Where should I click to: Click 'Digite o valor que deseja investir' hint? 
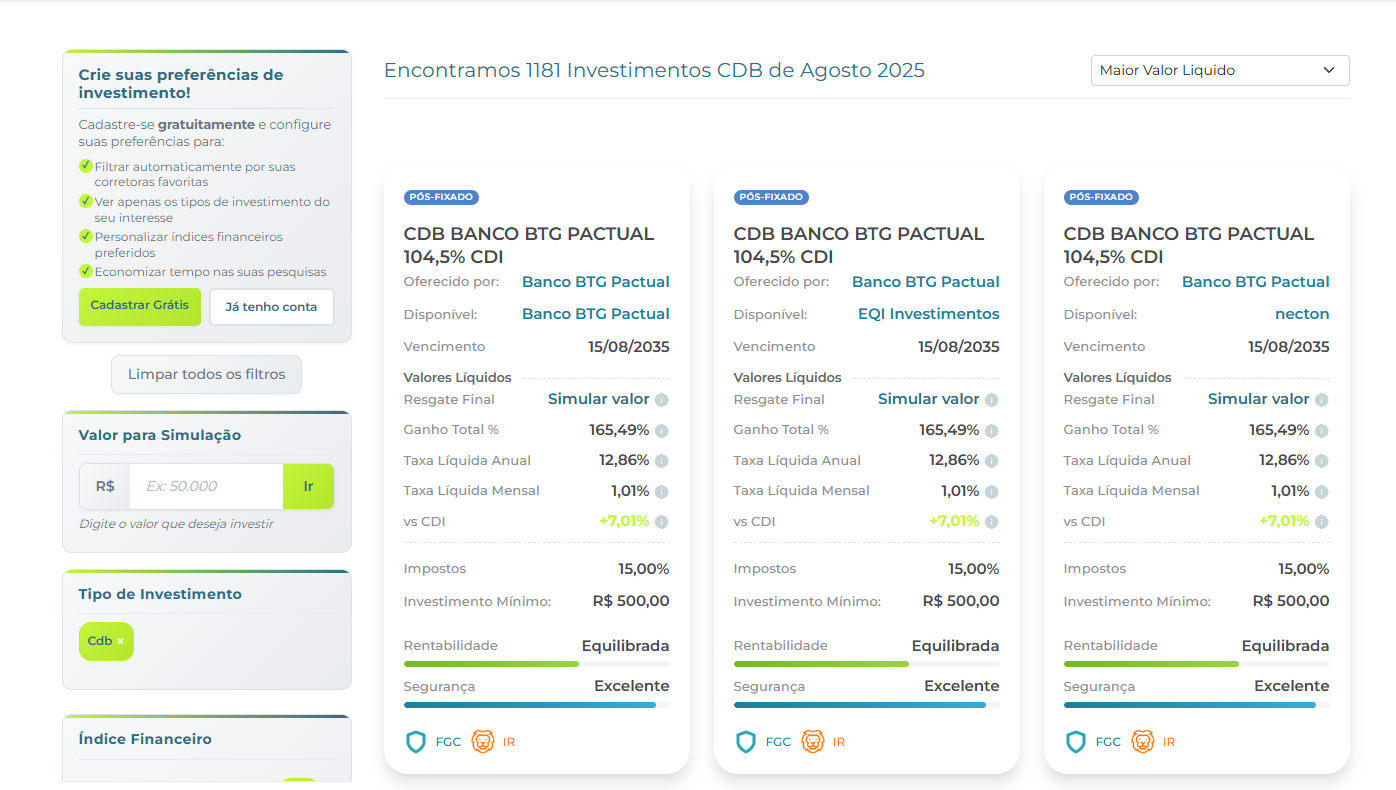pyautogui.click(x=176, y=524)
